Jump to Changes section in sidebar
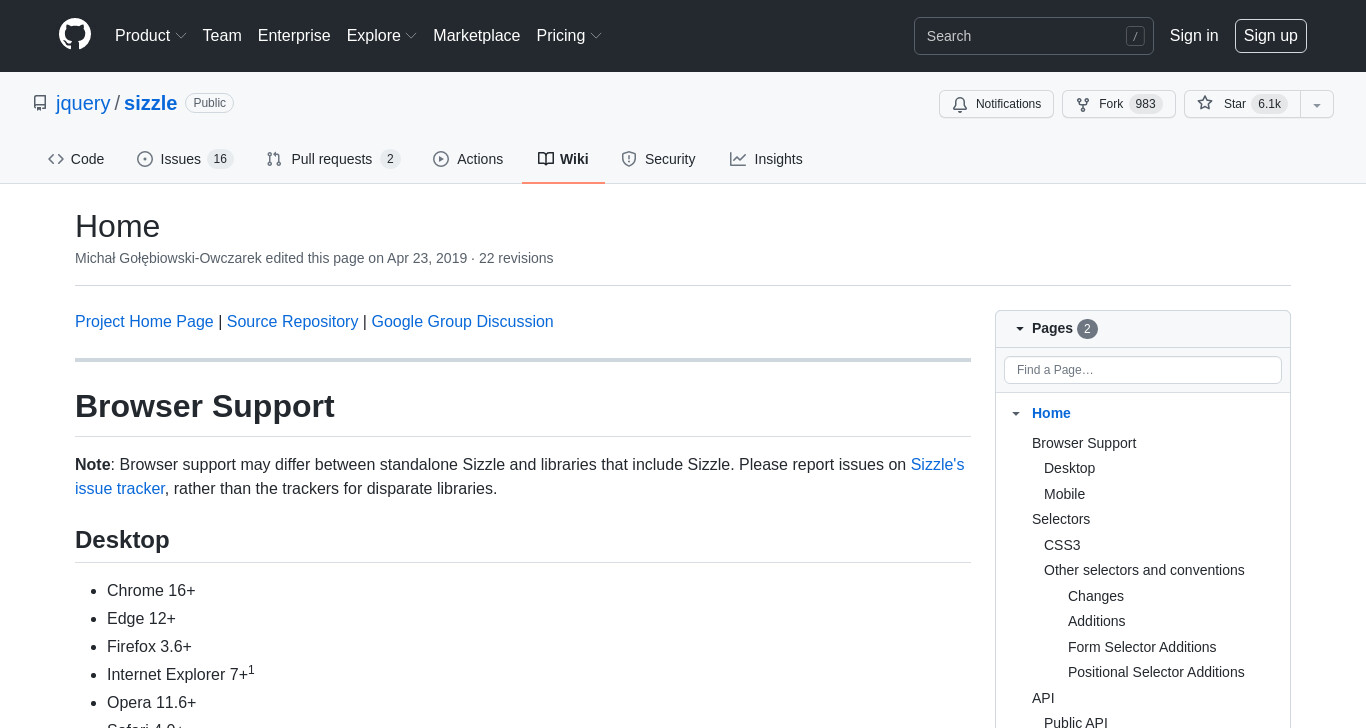 coord(1096,596)
